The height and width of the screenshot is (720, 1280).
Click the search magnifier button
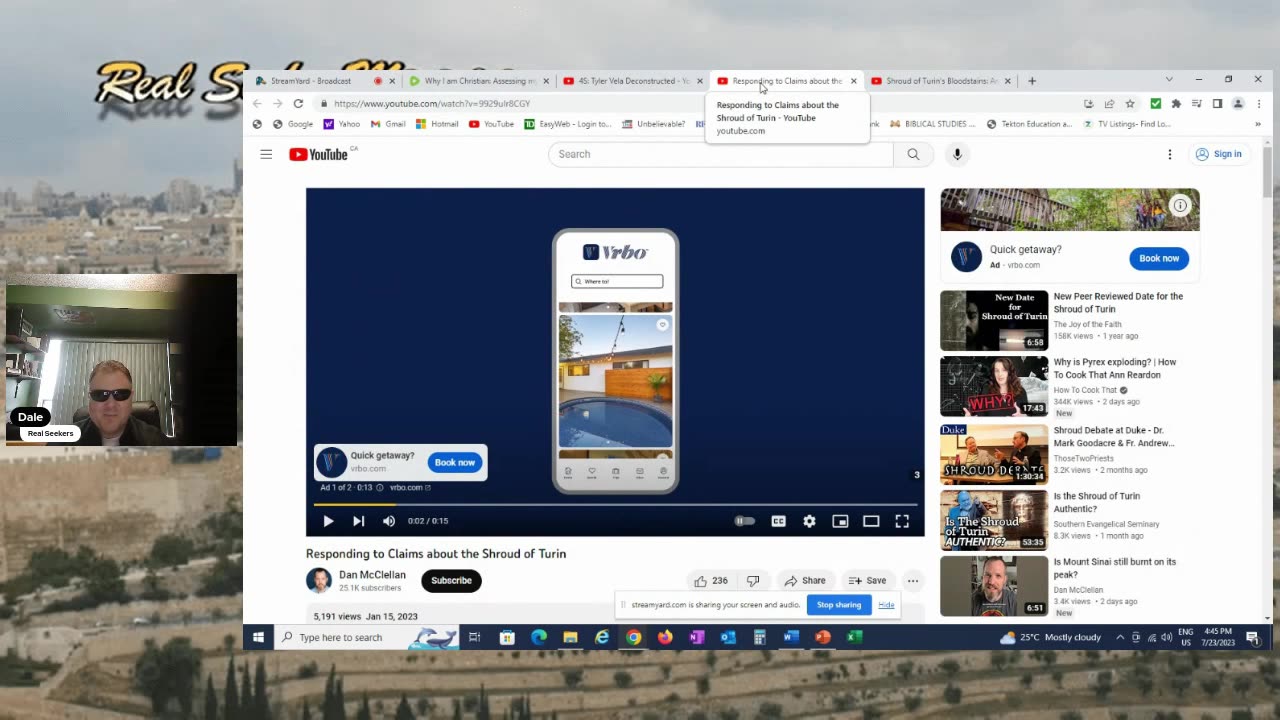pos(913,154)
